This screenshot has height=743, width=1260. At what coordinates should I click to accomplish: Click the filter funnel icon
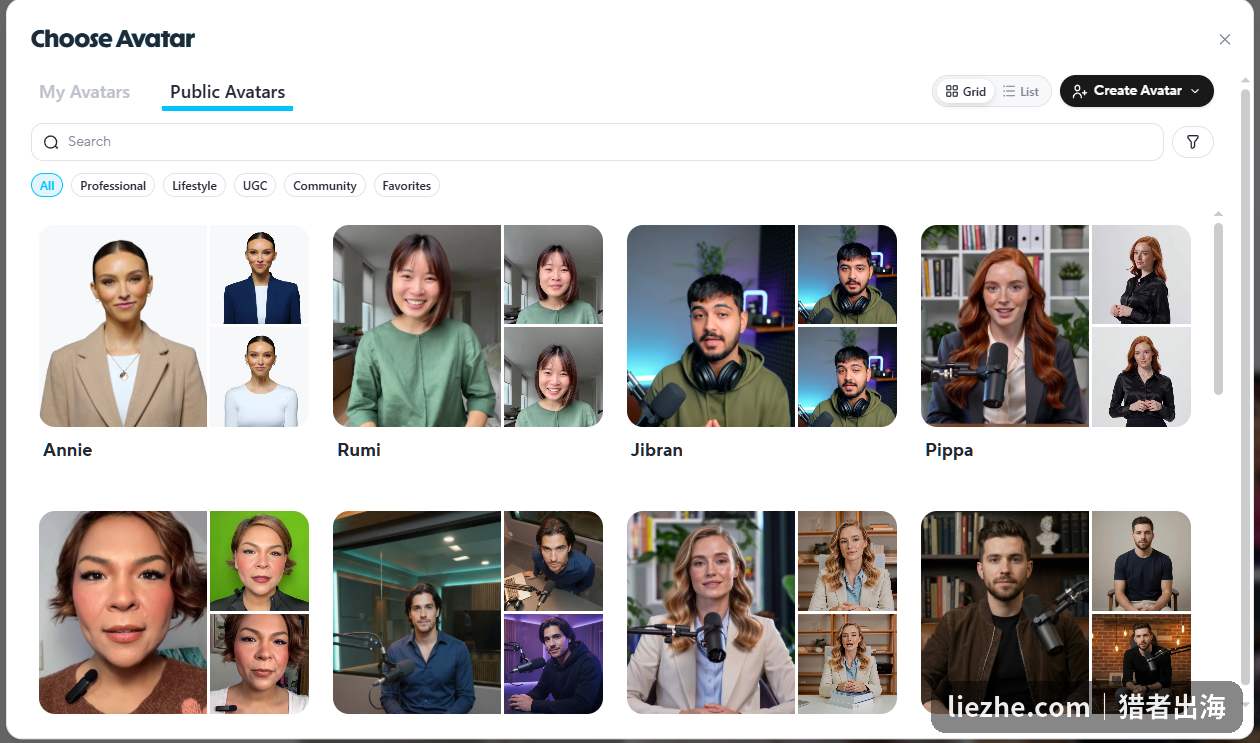pos(1192,142)
